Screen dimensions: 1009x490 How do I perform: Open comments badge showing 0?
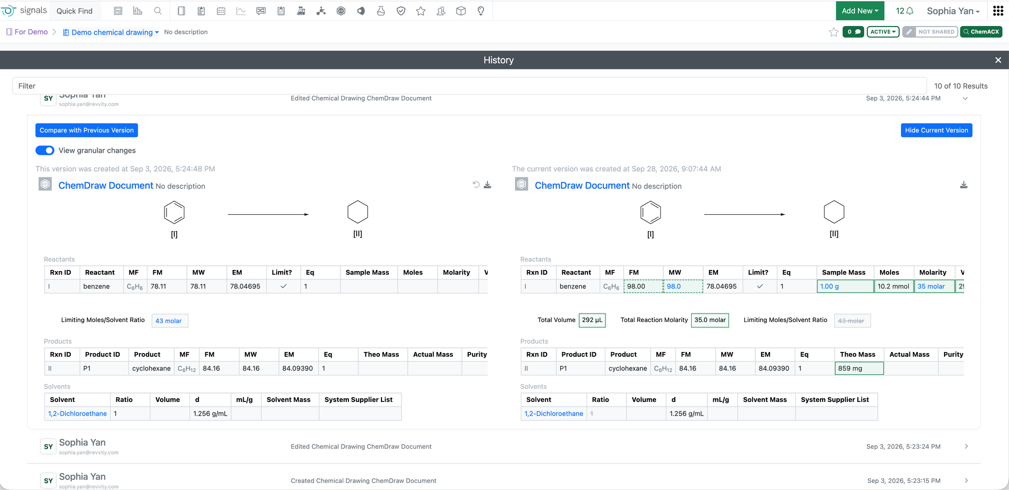point(853,32)
